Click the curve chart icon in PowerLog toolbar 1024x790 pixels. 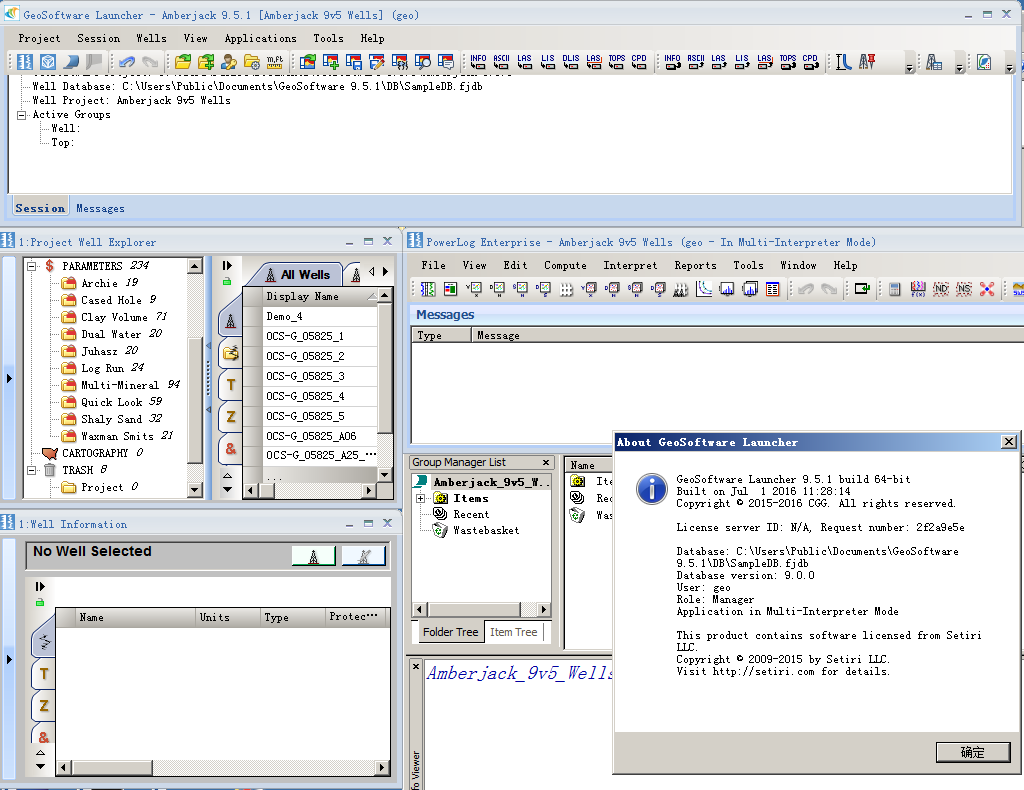[703, 289]
